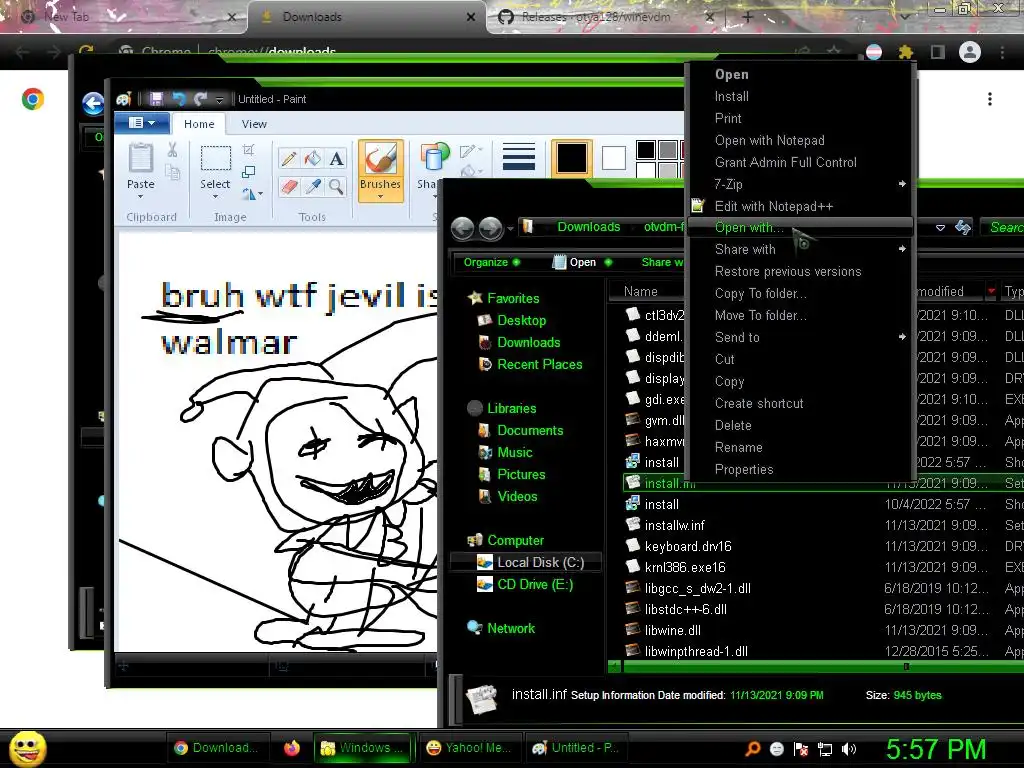This screenshot has width=1024, height=768.
Task: Switch to the Home tab in Paint
Action: 199,124
